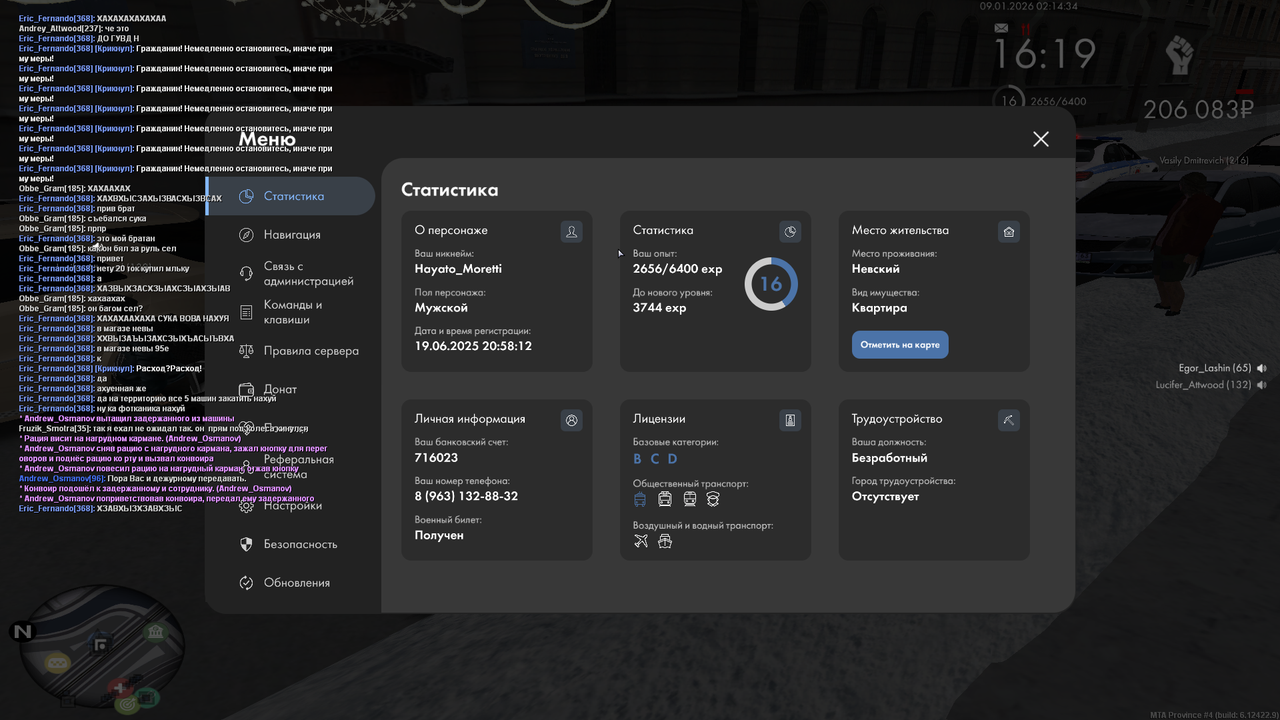Select the taxi driver cap license icon
Viewport: 1280px width, 720px height.
(x=713, y=499)
